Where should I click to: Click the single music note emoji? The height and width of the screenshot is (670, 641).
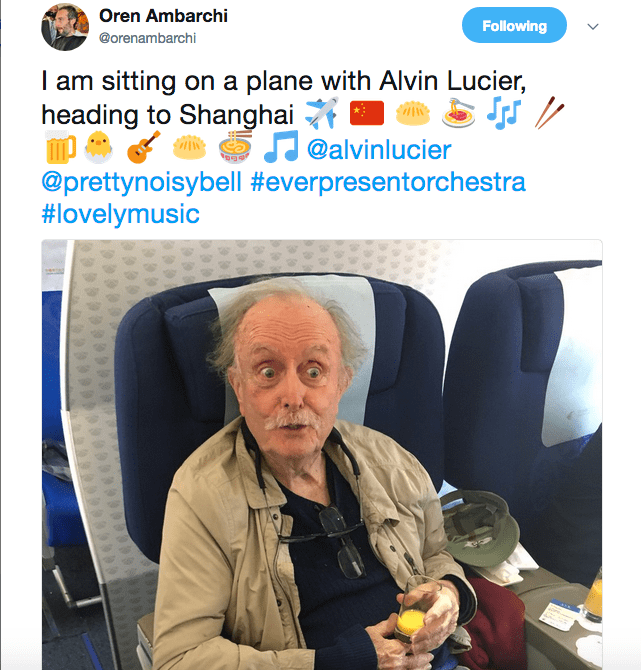point(281,147)
